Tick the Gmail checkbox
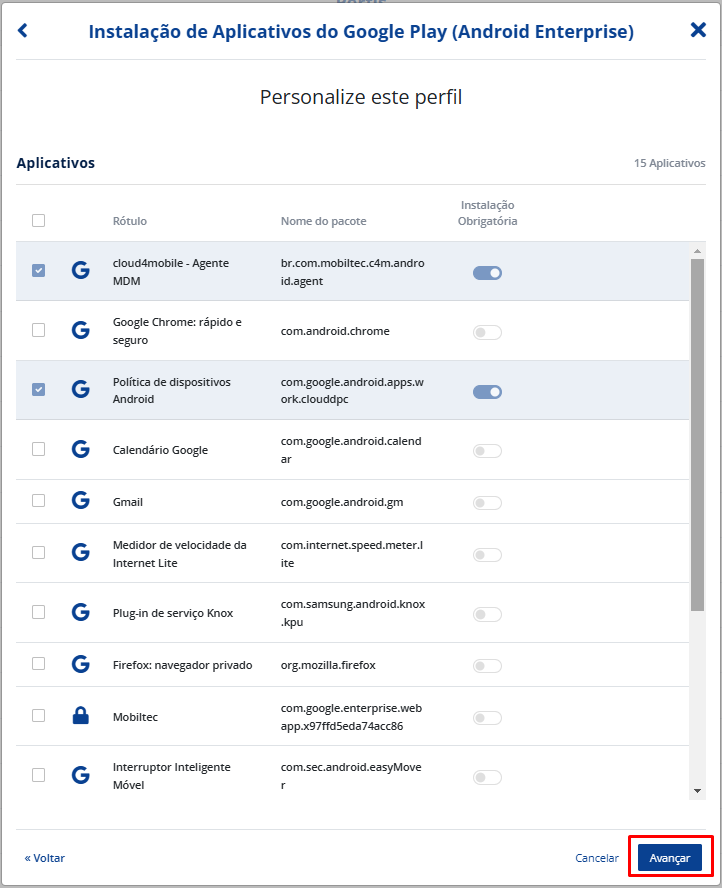Viewport: 722px width, 888px height. click(x=39, y=501)
